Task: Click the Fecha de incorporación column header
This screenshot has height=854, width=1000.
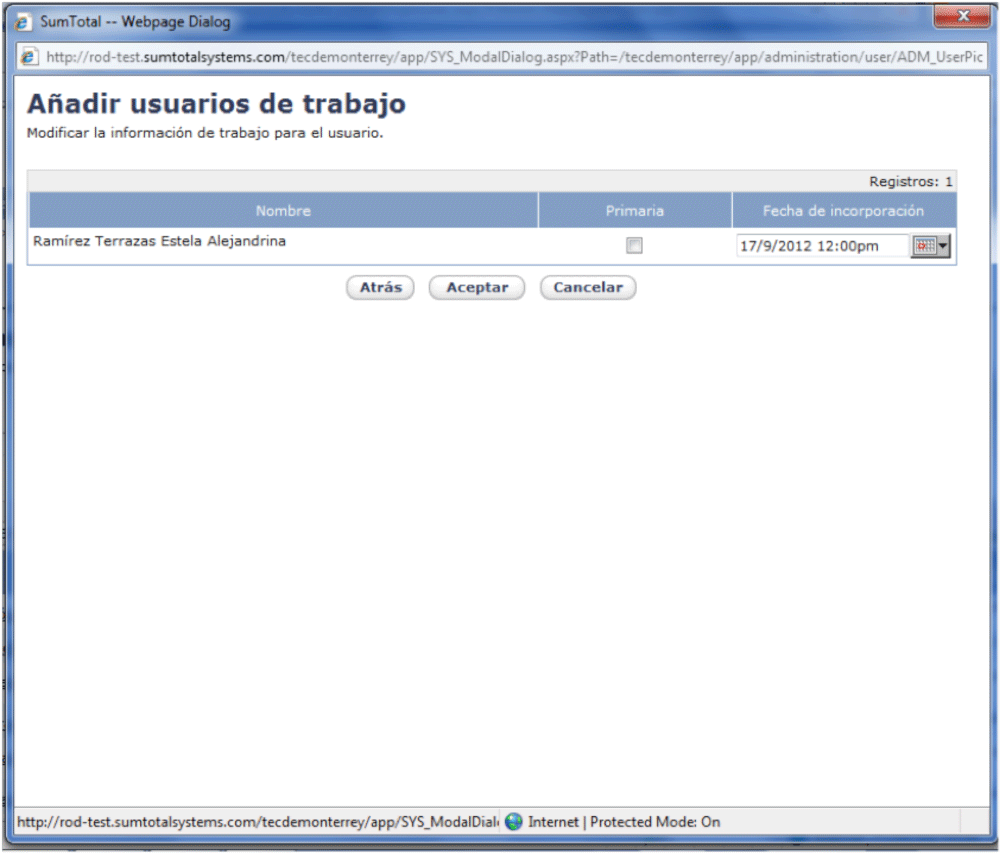Action: pyautogui.click(x=843, y=210)
